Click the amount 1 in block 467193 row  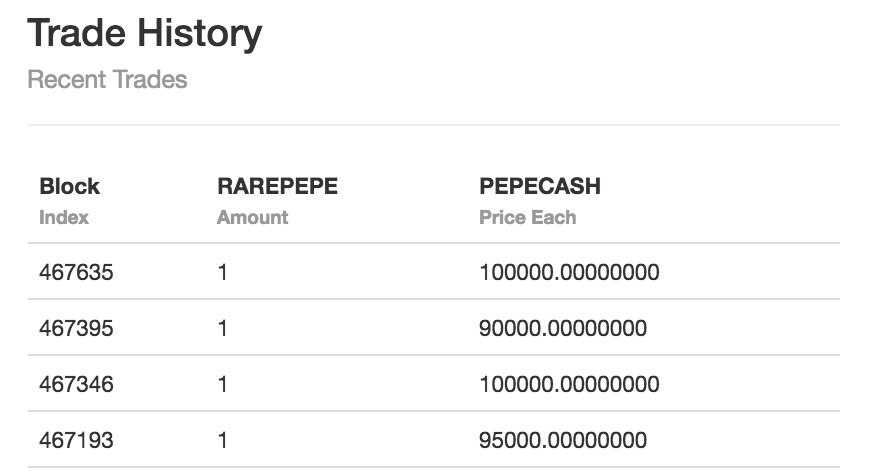[x=223, y=440]
